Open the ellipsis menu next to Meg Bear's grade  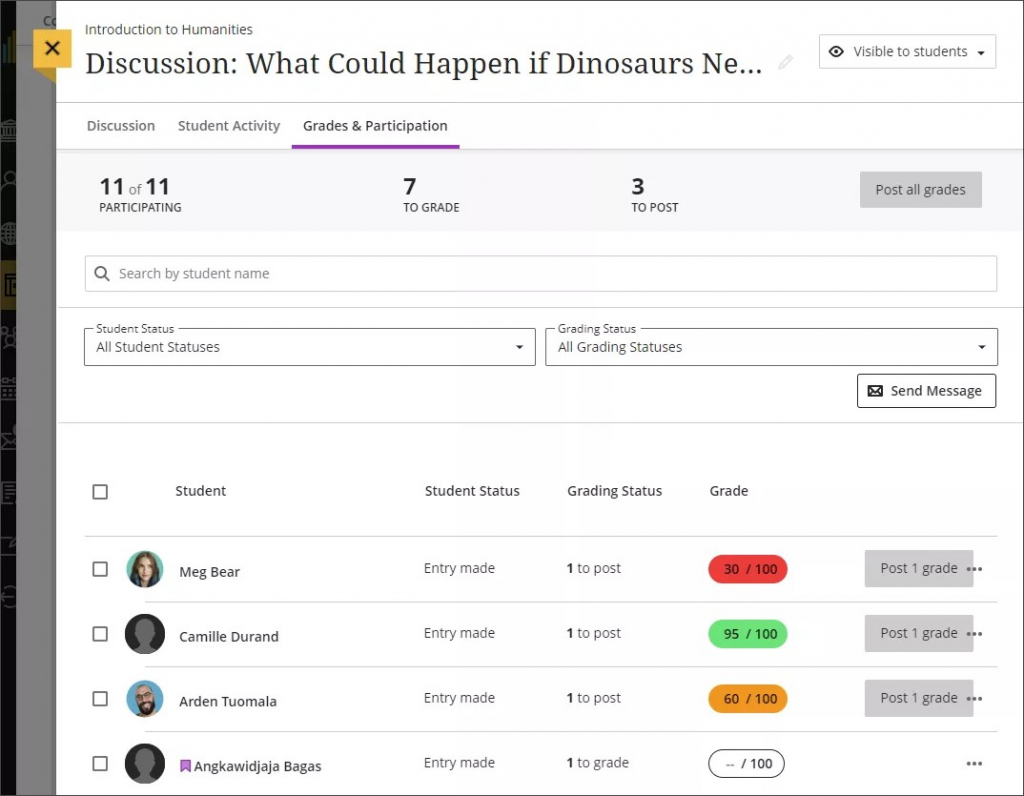tap(975, 568)
